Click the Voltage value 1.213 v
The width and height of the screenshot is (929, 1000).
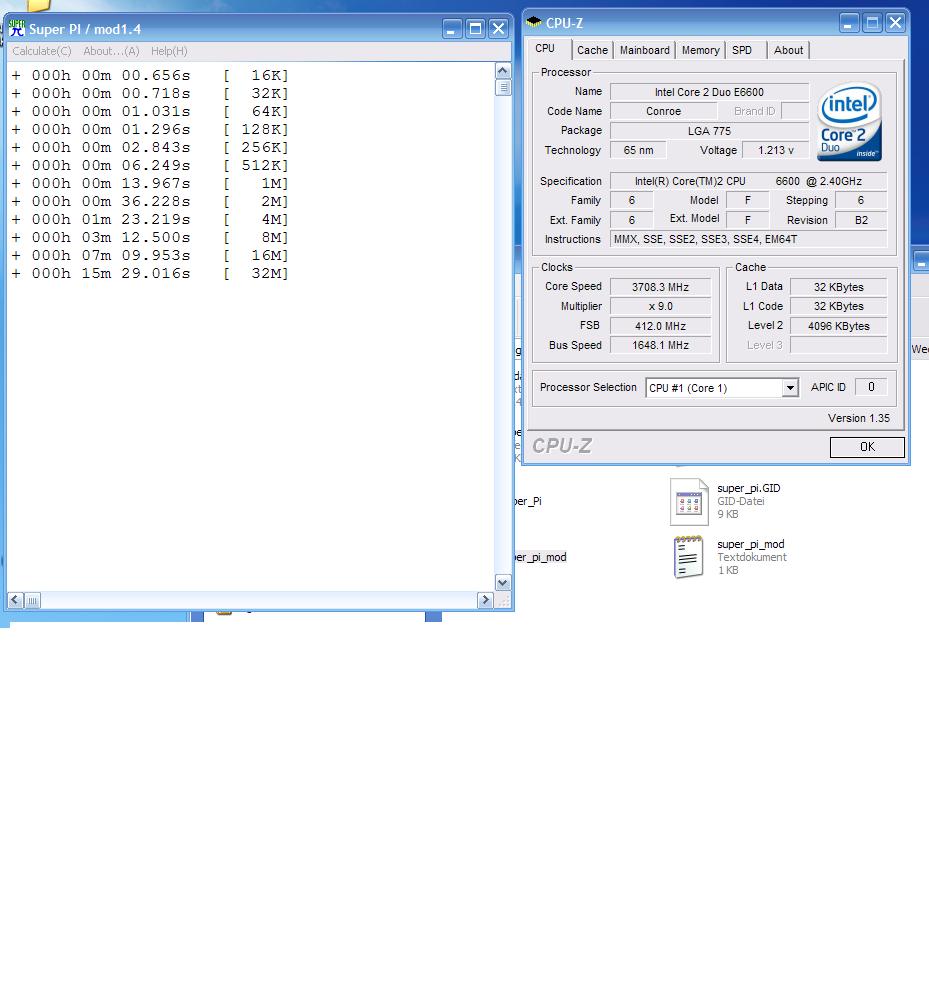pos(776,151)
